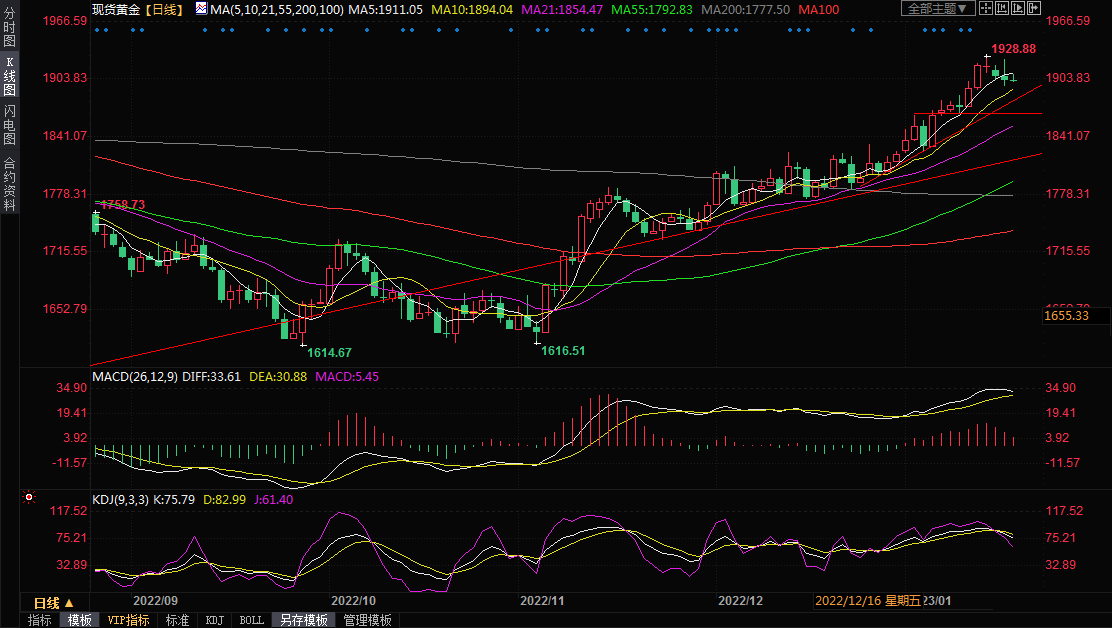Open 管理模板 template manager

[x=367, y=620]
